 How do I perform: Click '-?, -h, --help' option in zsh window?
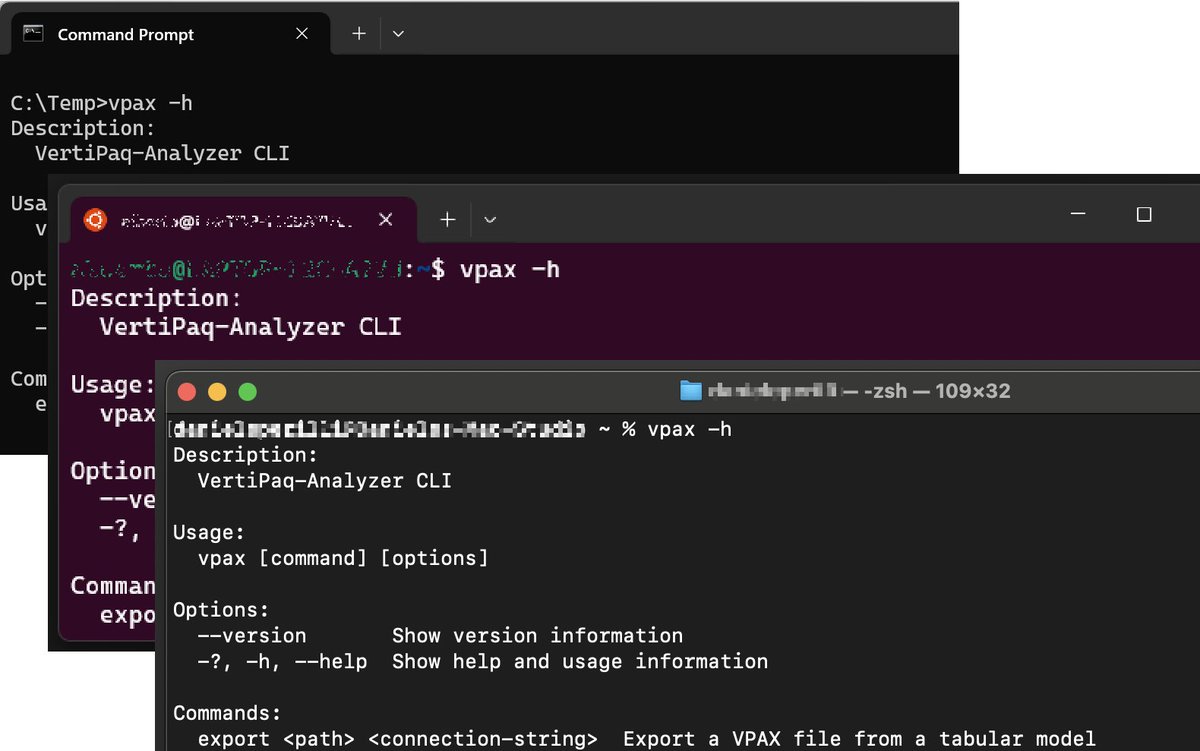(x=282, y=662)
